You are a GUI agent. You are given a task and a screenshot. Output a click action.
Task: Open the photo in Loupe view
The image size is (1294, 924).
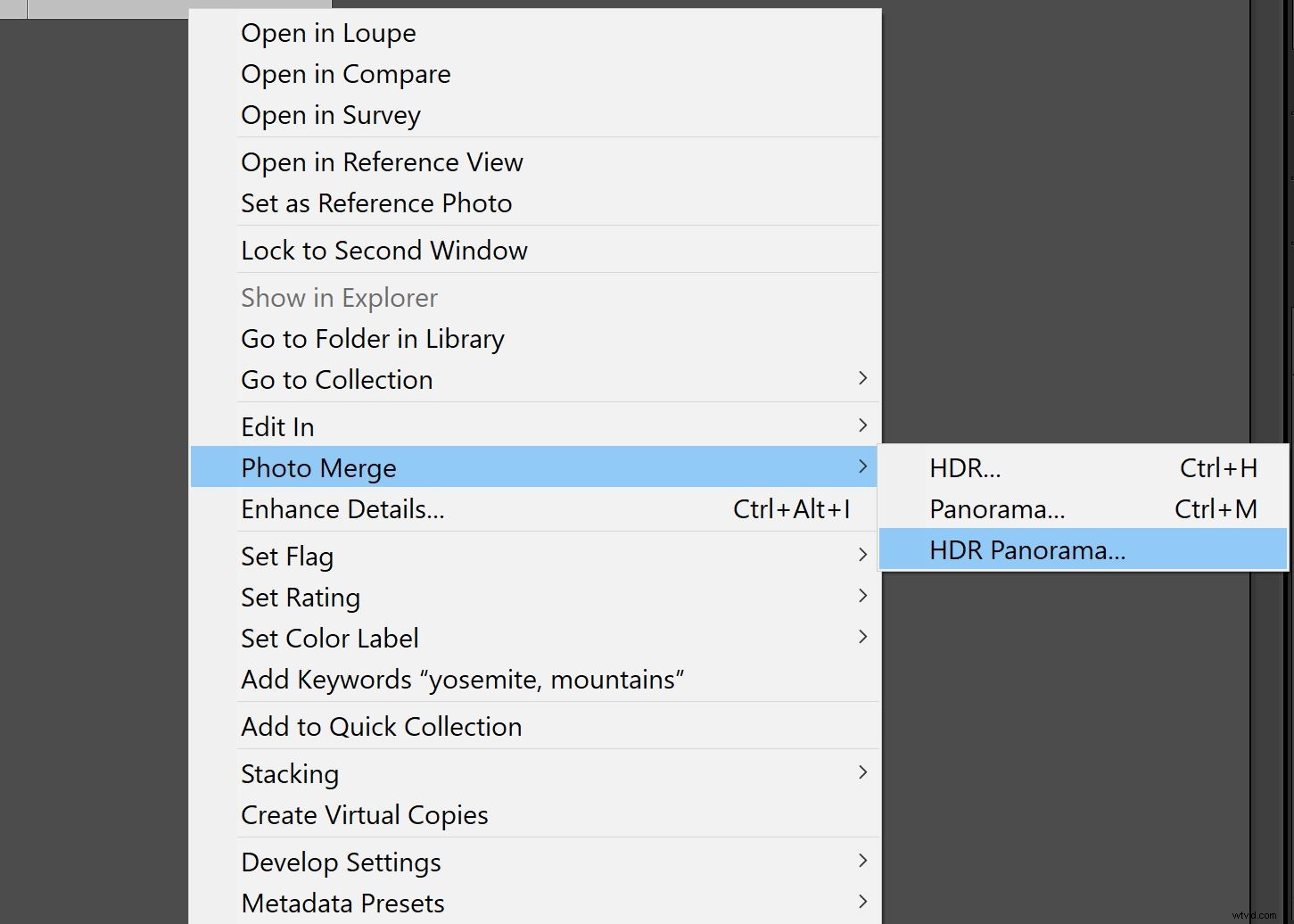328,33
